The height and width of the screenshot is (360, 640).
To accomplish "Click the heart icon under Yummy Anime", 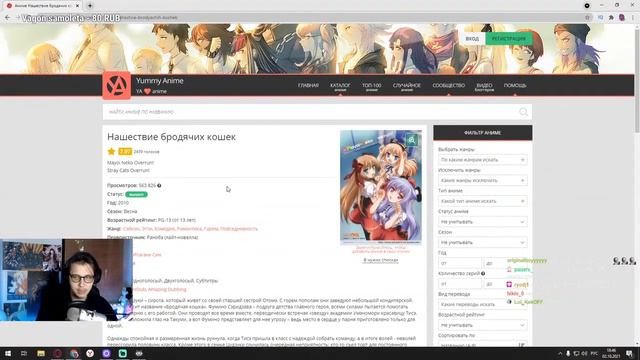I will [147, 91].
